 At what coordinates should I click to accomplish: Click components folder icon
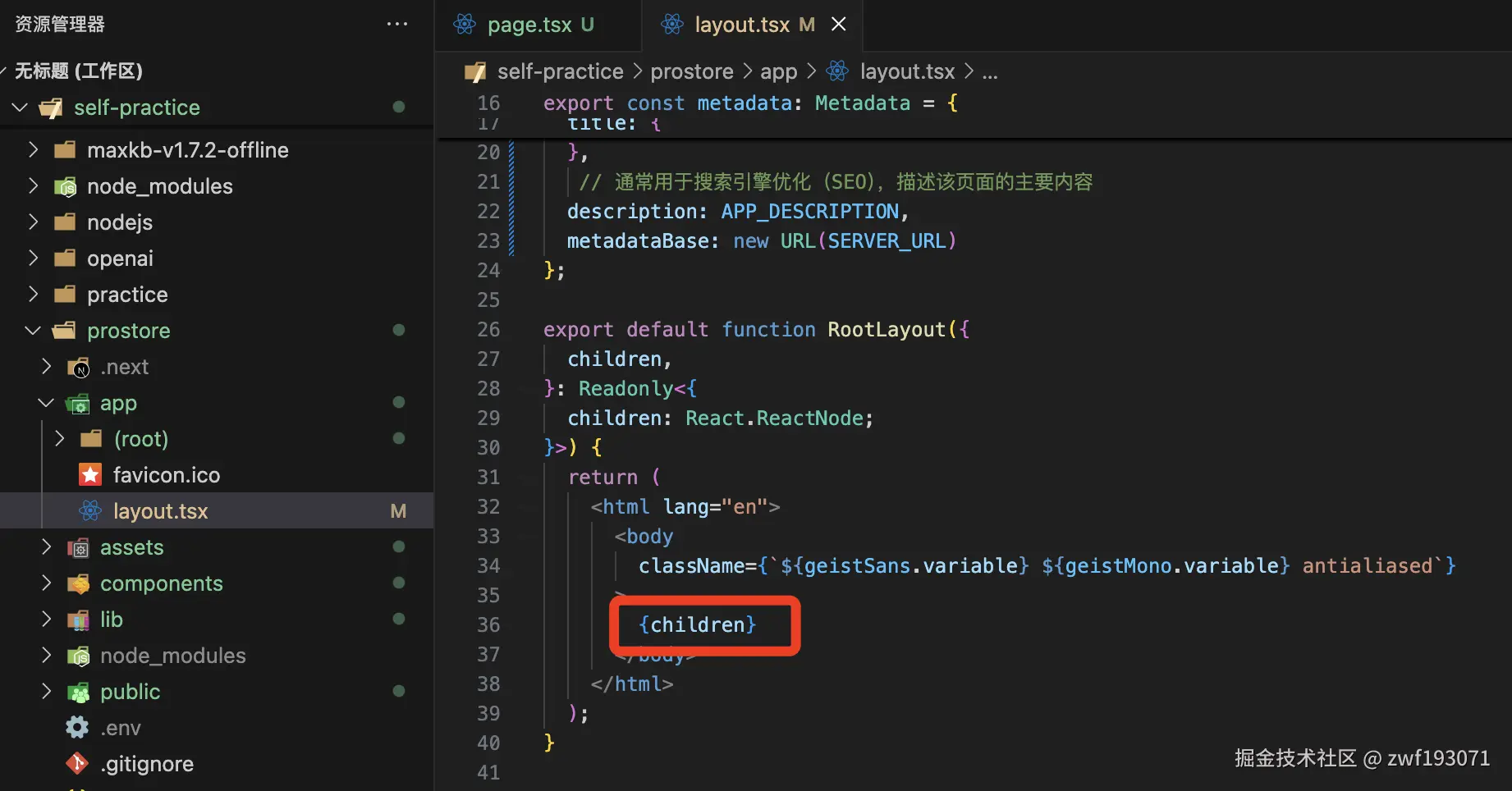tap(78, 584)
